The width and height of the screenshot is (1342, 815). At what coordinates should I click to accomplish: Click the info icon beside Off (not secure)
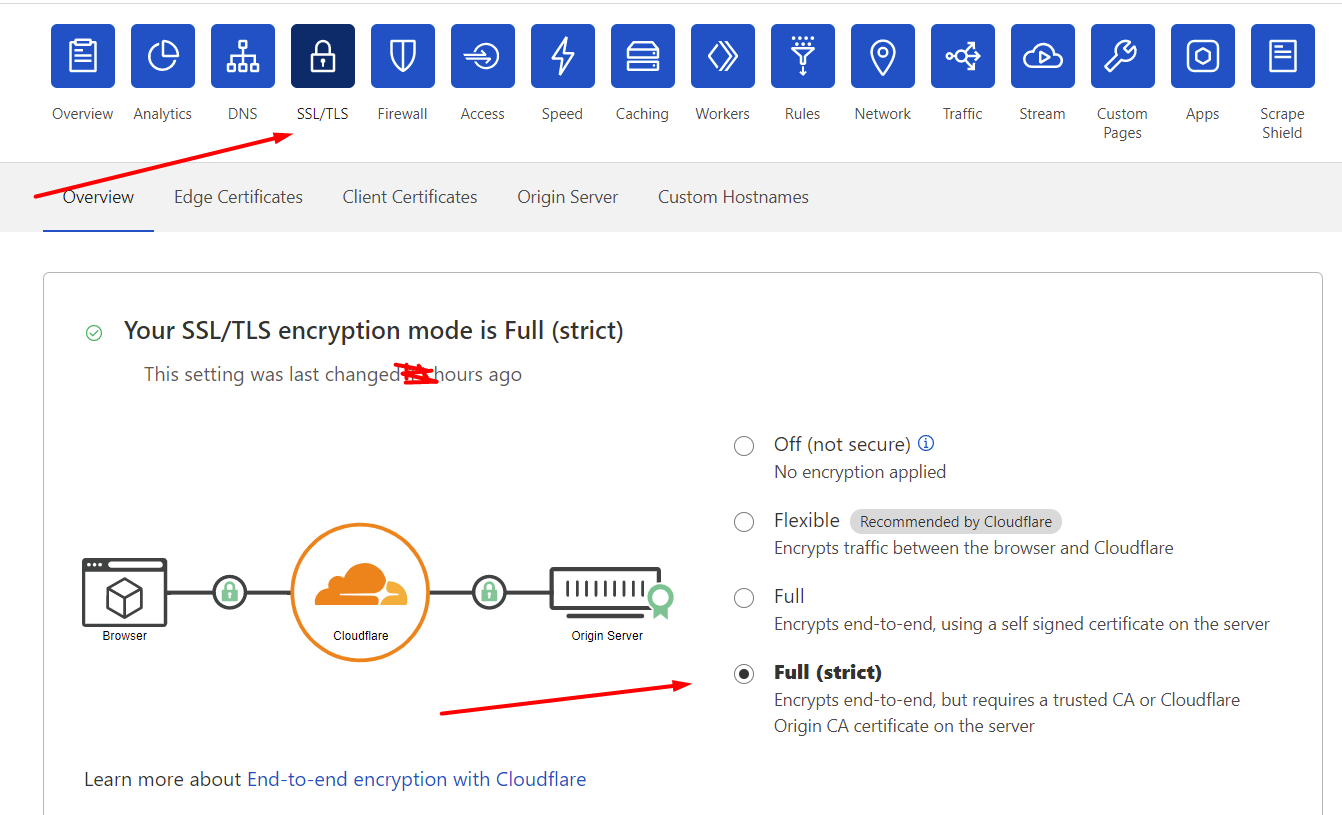click(926, 443)
